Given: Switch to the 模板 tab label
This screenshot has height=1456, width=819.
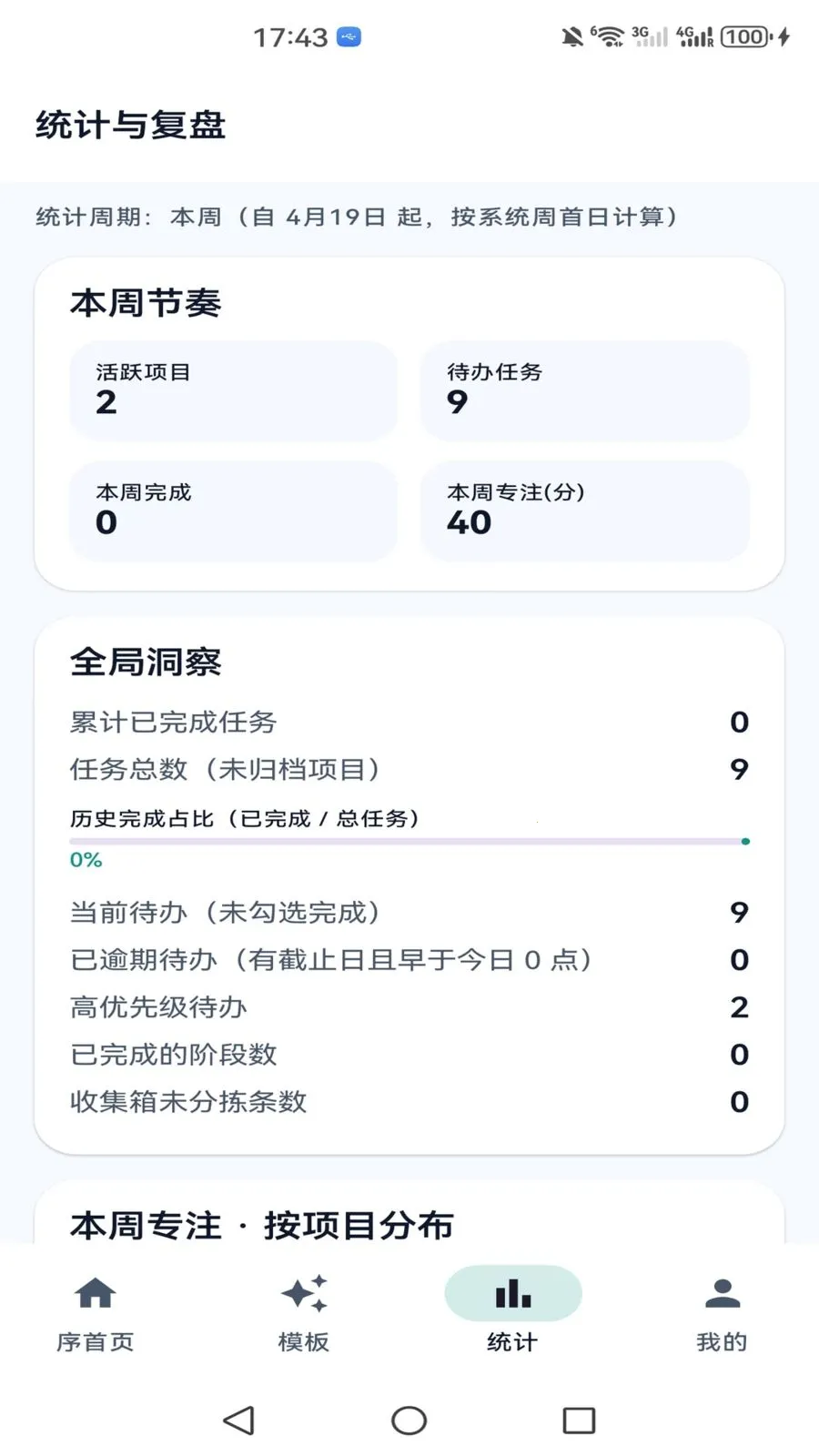Looking at the screenshot, I should [304, 1342].
